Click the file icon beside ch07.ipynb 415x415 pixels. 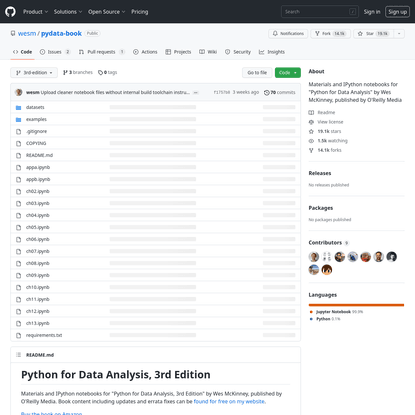19,252
